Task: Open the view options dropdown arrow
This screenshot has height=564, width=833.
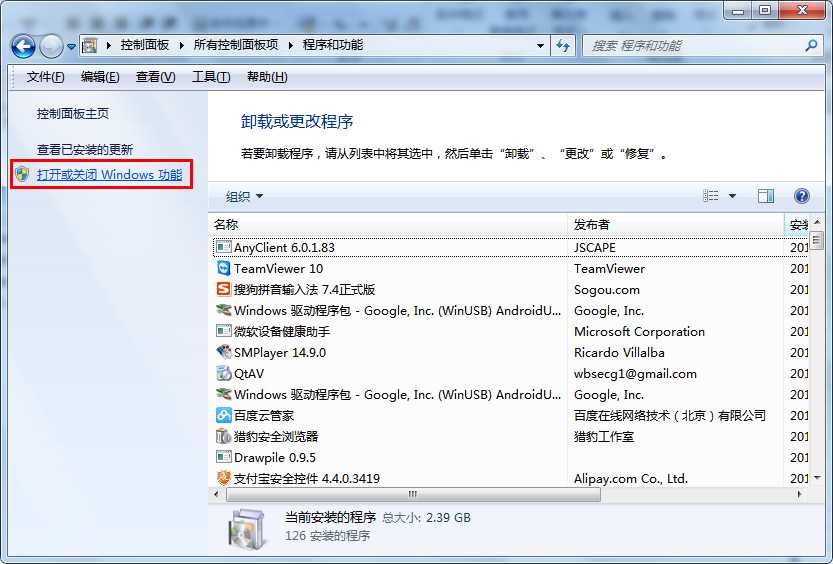Action: point(732,196)
